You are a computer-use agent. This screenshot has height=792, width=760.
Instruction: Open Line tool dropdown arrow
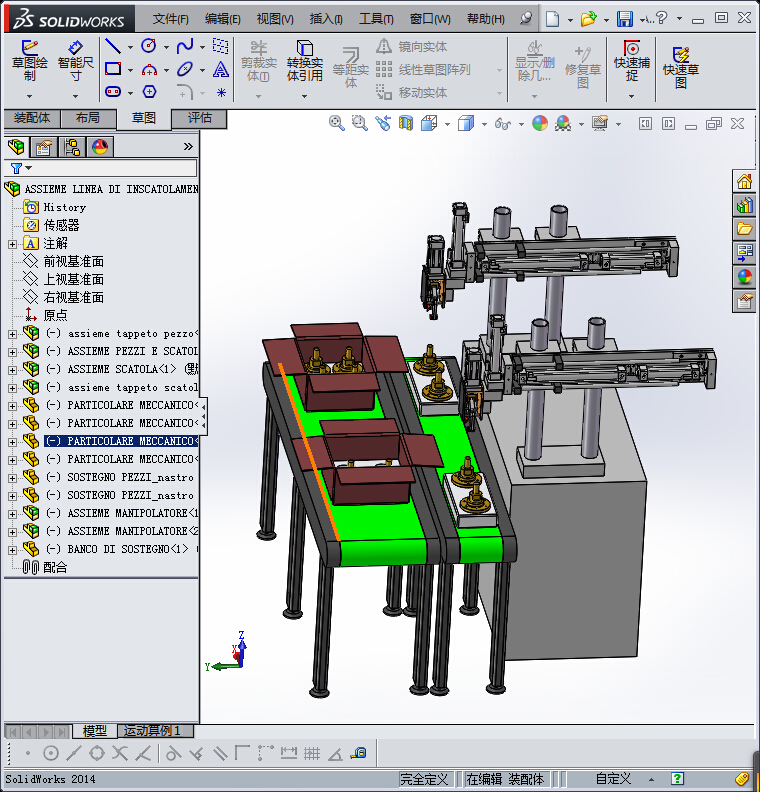130,47
